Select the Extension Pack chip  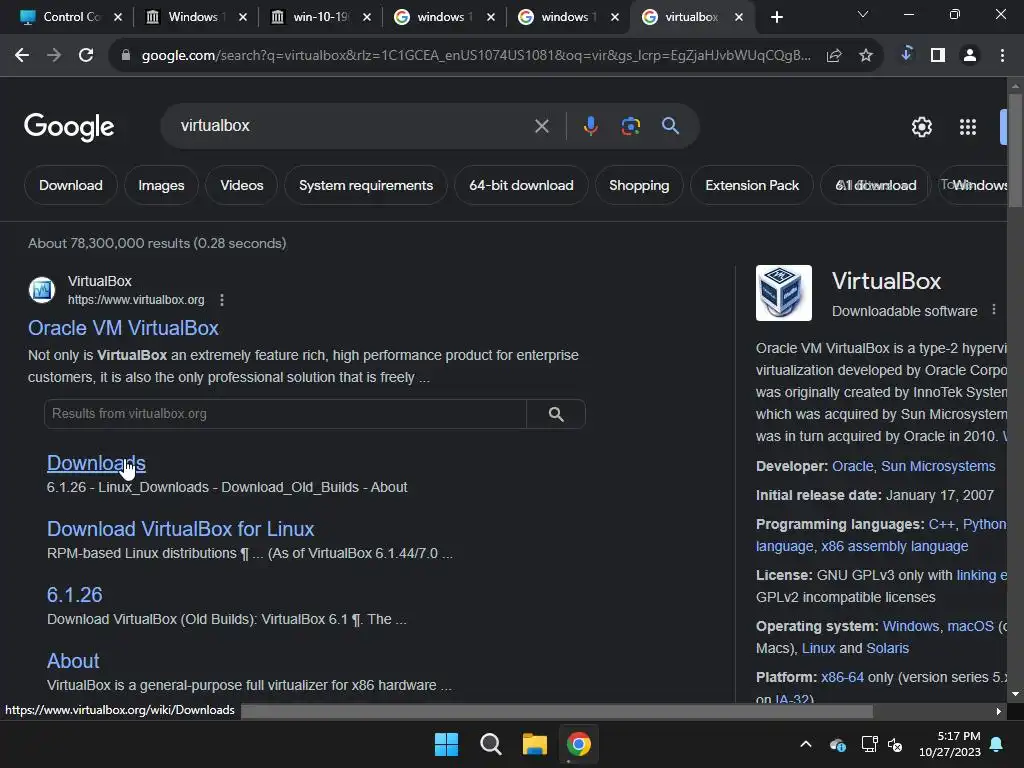point(752,185)
